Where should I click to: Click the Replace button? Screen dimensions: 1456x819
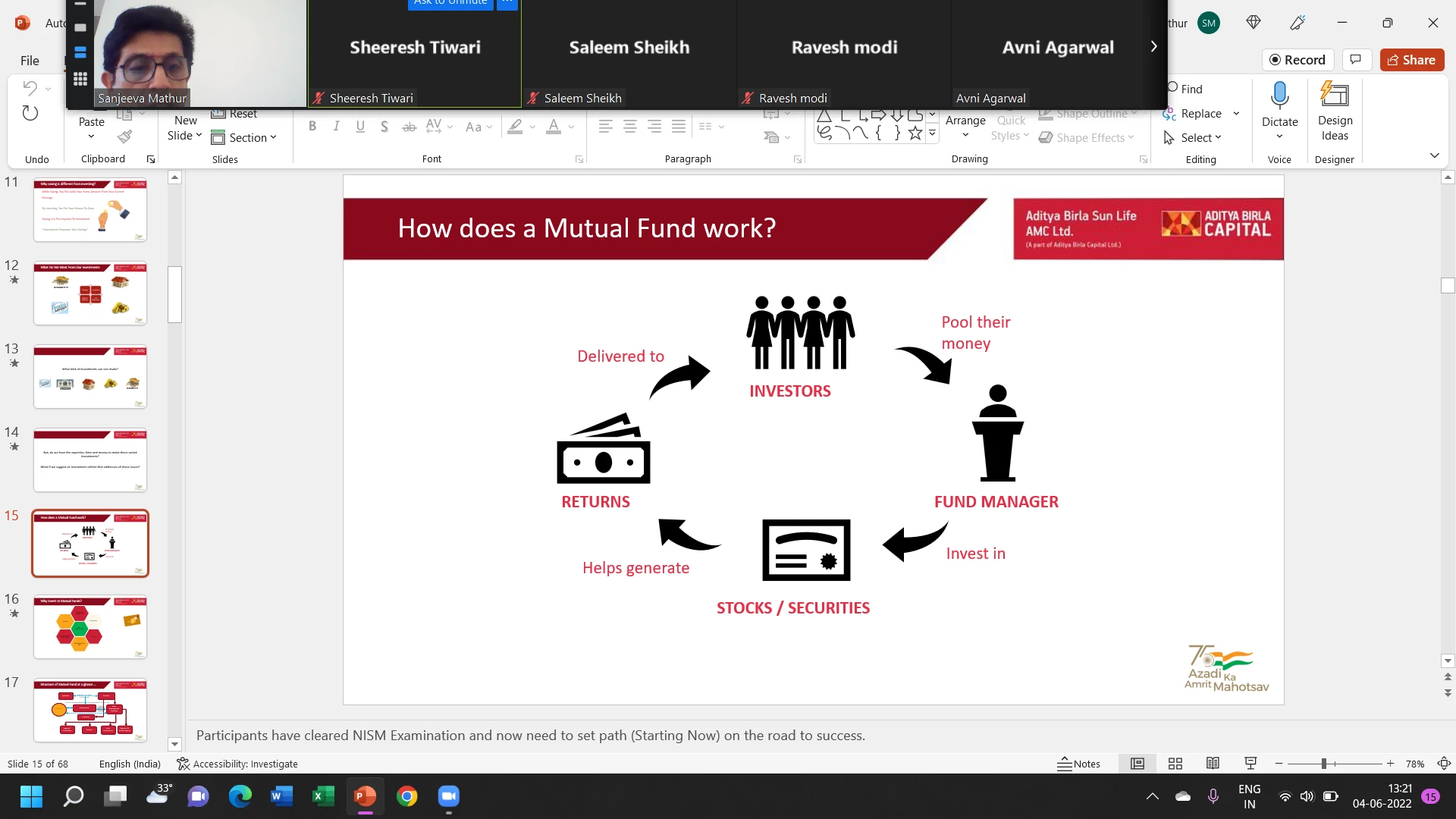pyautogui.click(x=1193, y=113)
